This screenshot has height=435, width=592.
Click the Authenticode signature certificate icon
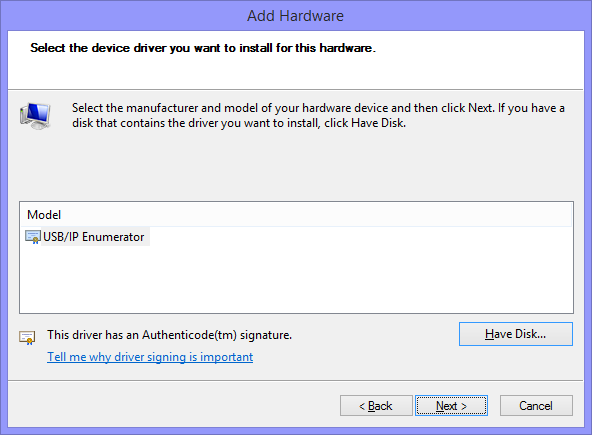[27, 338]
